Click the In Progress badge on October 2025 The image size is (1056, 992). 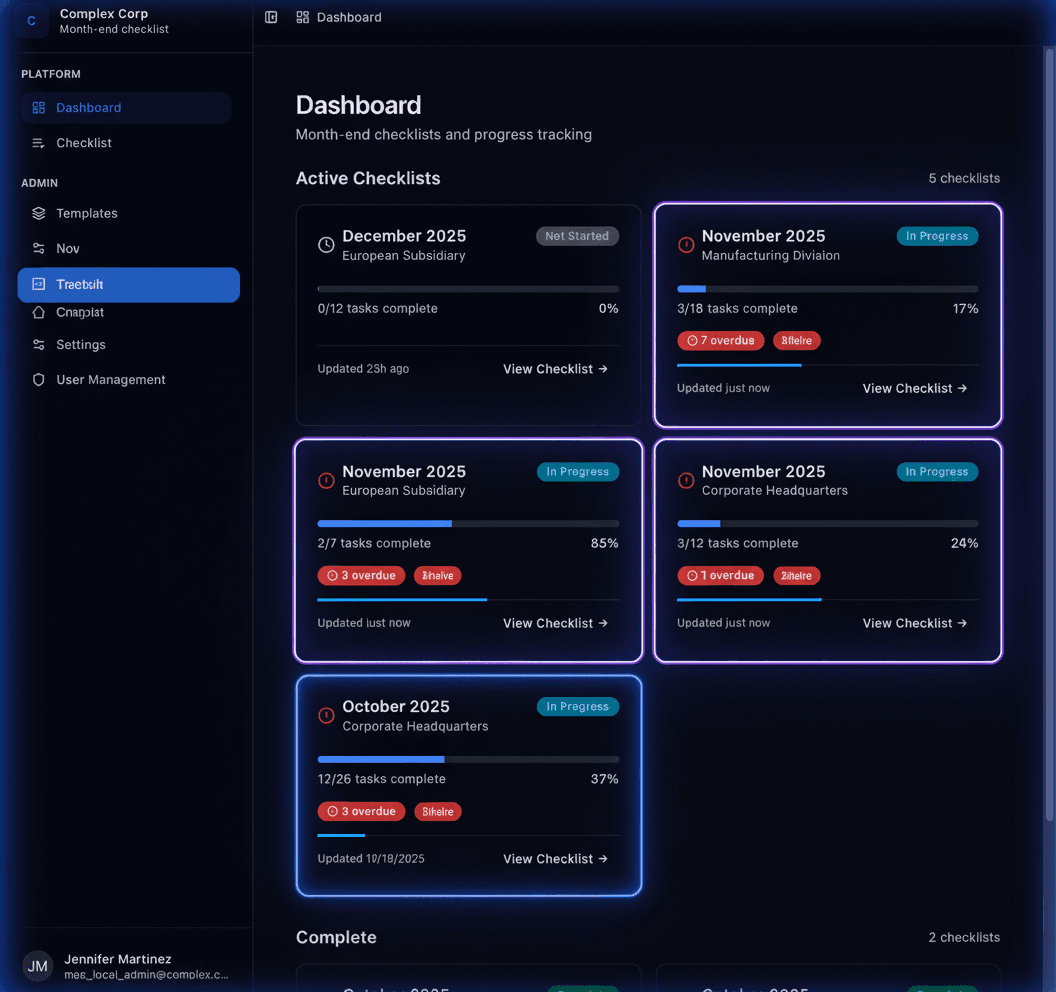[578, 706]
